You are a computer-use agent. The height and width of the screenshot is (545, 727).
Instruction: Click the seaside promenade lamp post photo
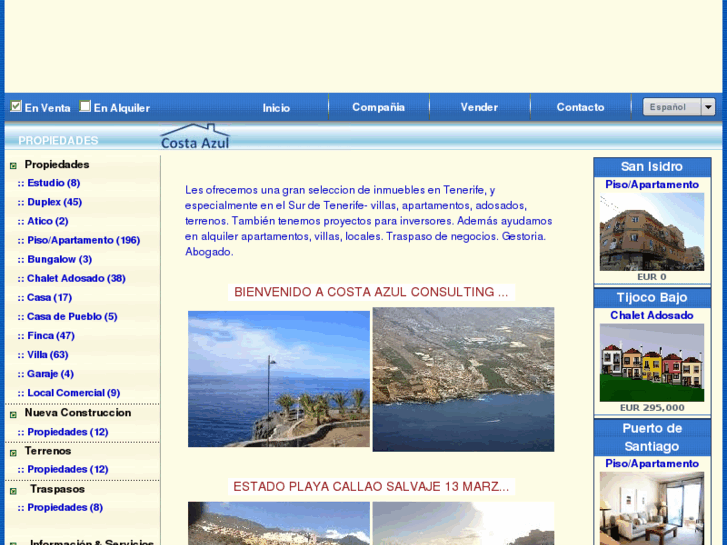coord(279,379)
